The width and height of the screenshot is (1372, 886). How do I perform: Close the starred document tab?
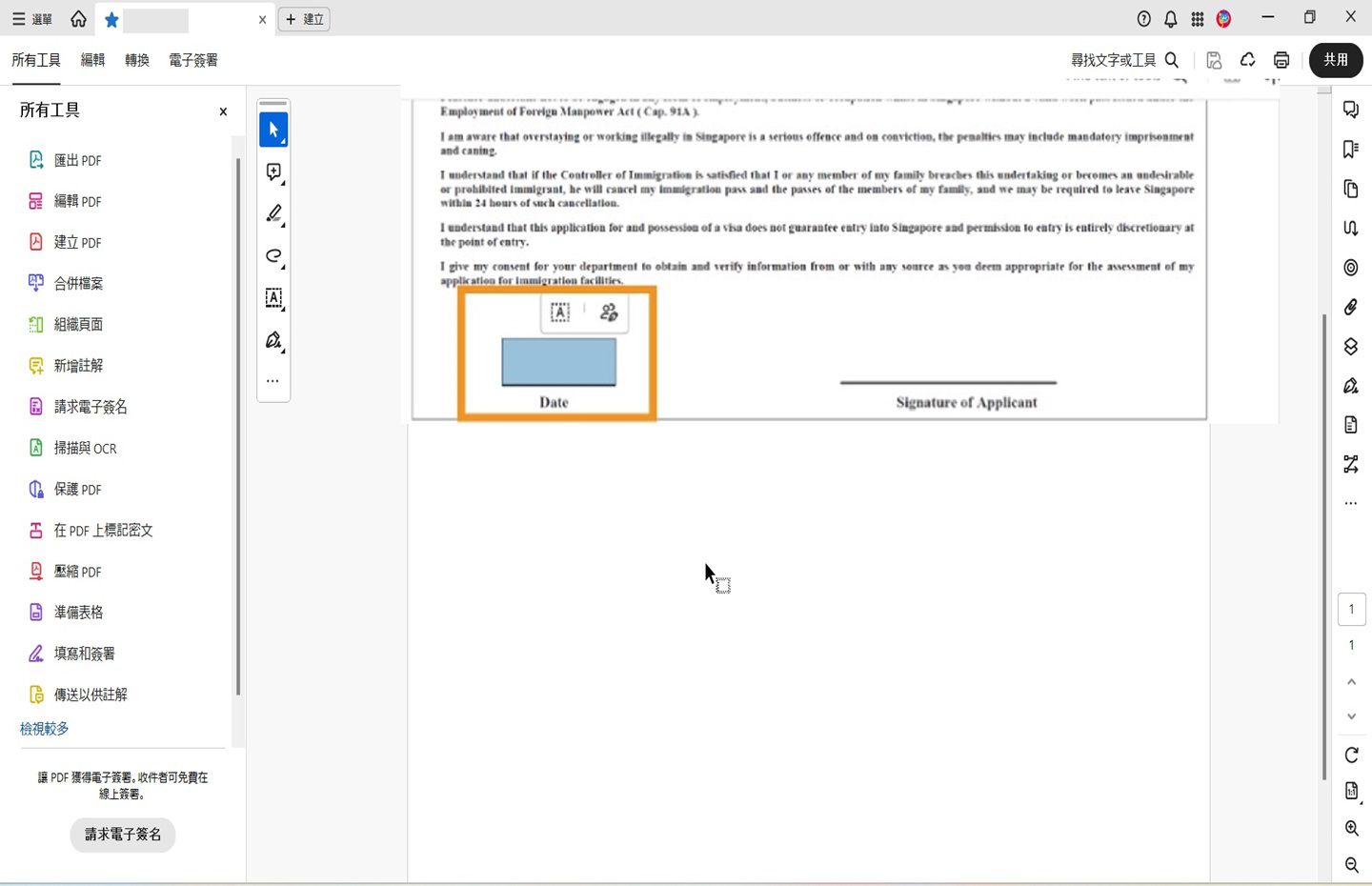point(262,19)
